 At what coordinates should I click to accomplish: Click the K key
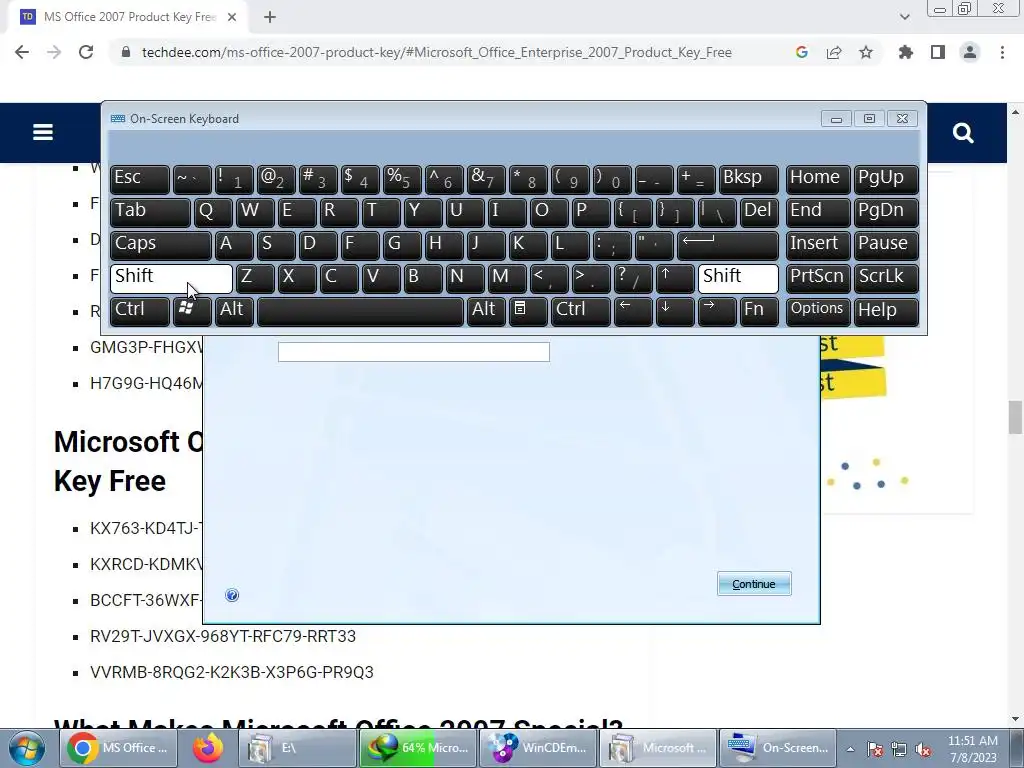click(528, 246)
